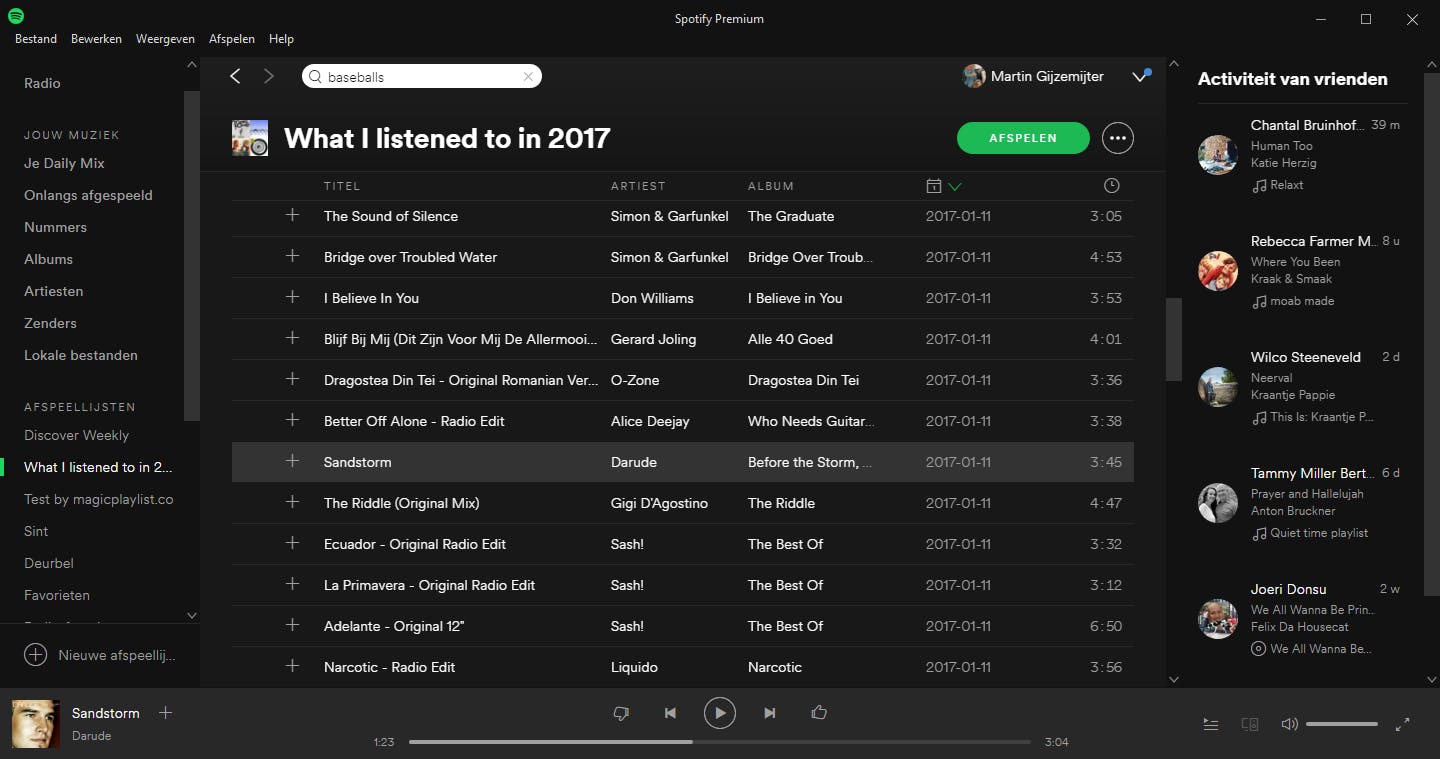
Task: Switch to full screen with the expand icon
Action: (x=1403, y=724)
